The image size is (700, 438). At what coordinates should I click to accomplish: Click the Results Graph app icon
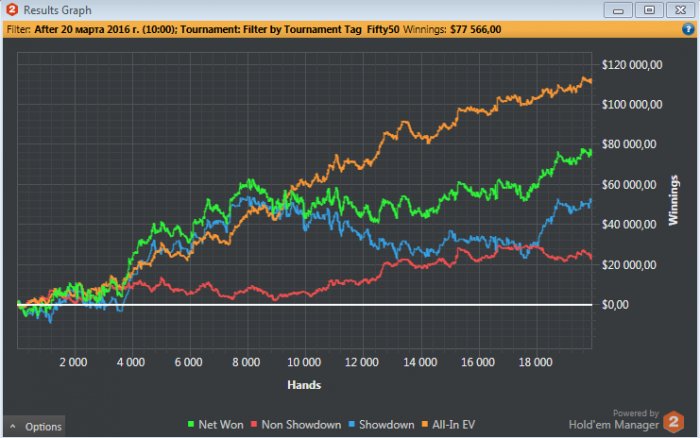click(12, 9)
